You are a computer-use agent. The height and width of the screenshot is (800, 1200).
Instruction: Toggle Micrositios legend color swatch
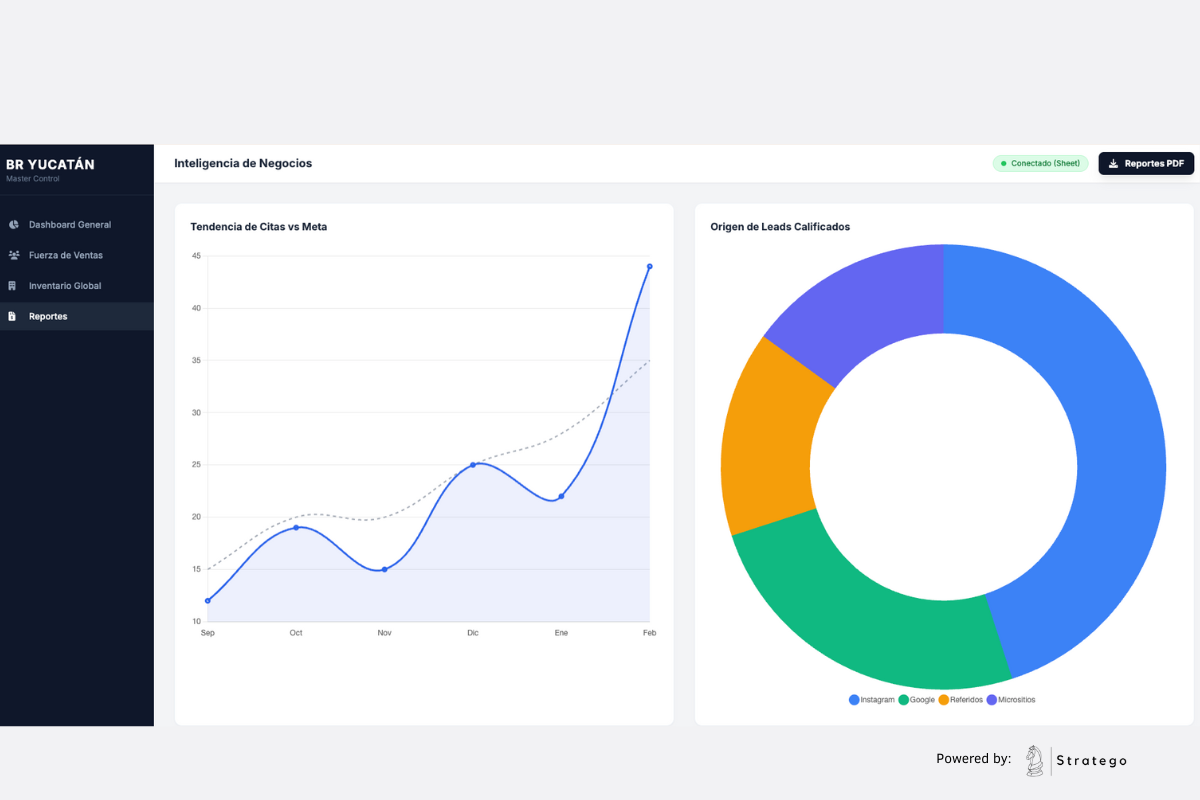[992, 700]
